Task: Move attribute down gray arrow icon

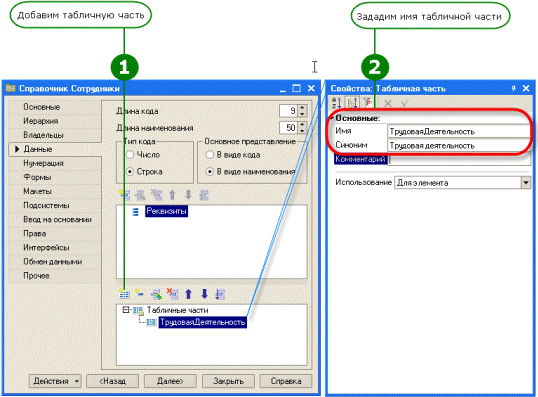Action: [188, 195]
